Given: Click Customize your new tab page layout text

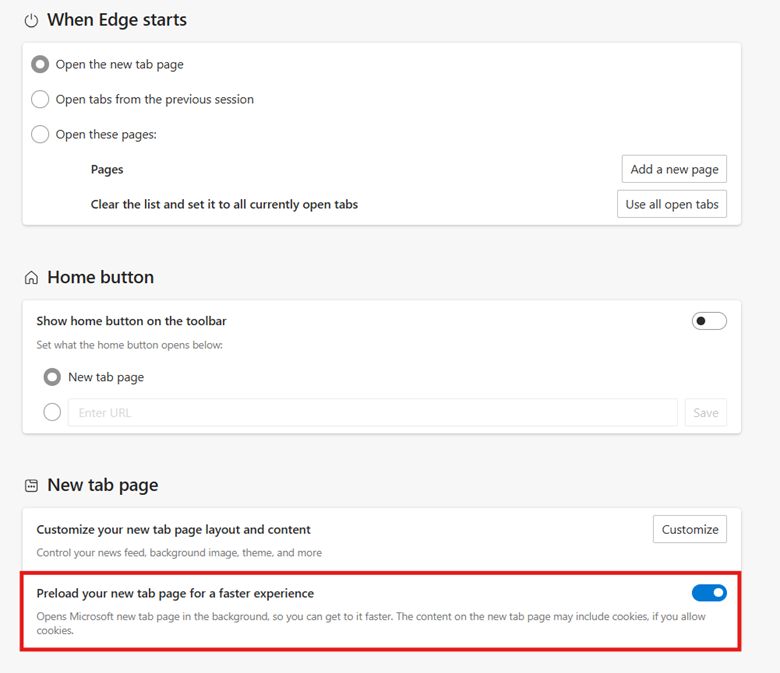Looking at the screenshot, I should (174, 529).
